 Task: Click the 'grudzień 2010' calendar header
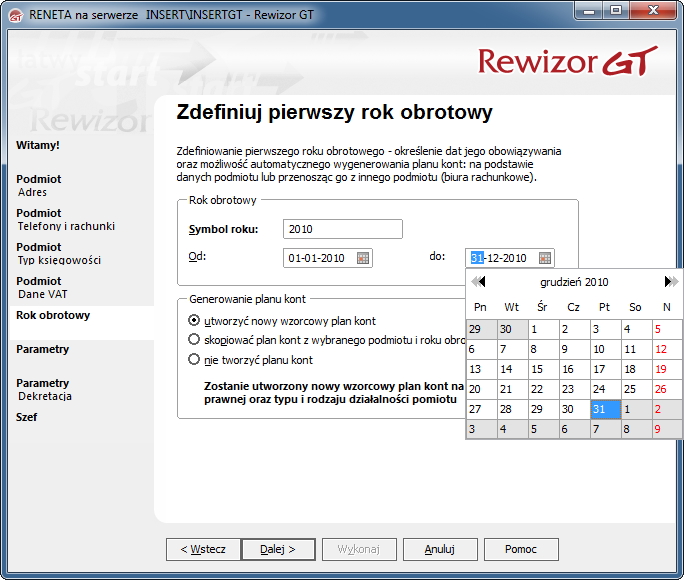(x=574, y=282)
